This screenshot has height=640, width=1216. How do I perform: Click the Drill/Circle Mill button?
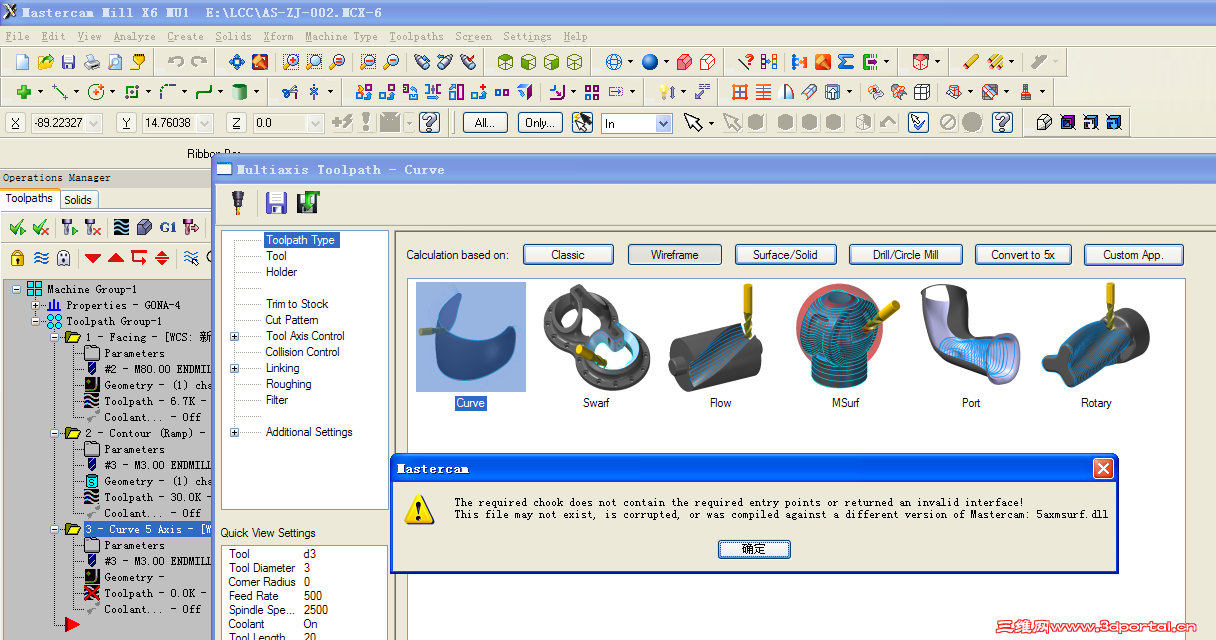coord(906,255)
